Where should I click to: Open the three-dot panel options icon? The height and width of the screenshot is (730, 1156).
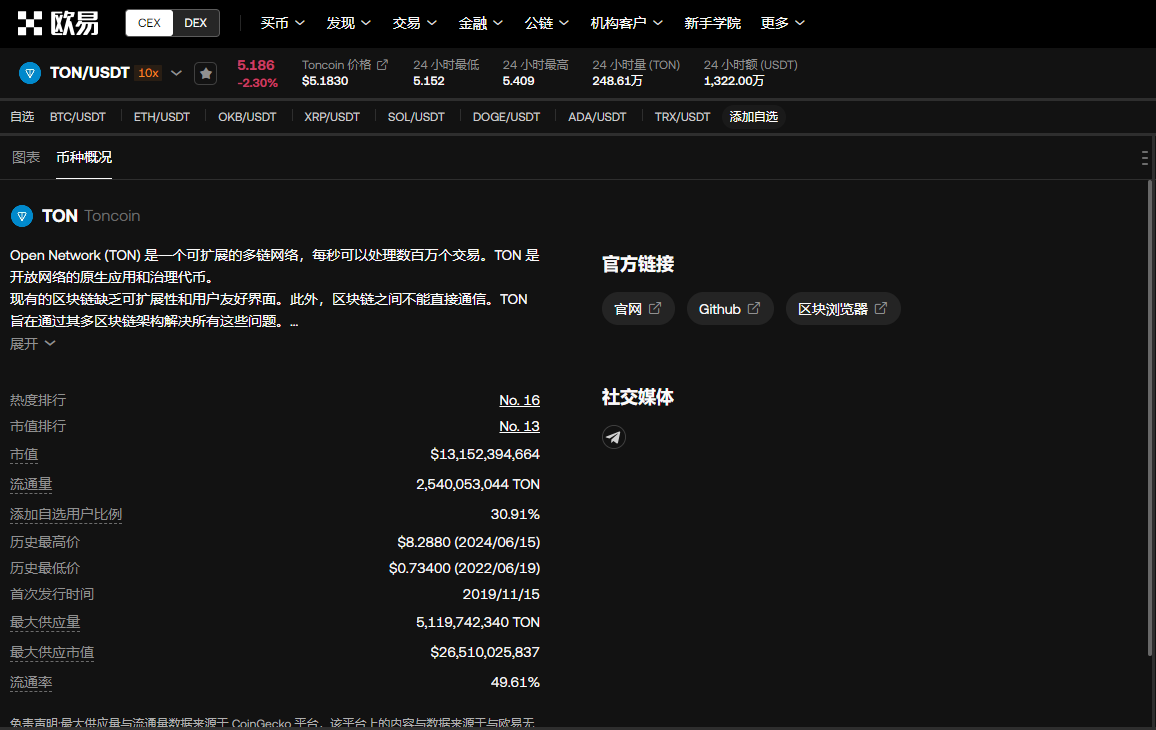[x=1144, y=158]
